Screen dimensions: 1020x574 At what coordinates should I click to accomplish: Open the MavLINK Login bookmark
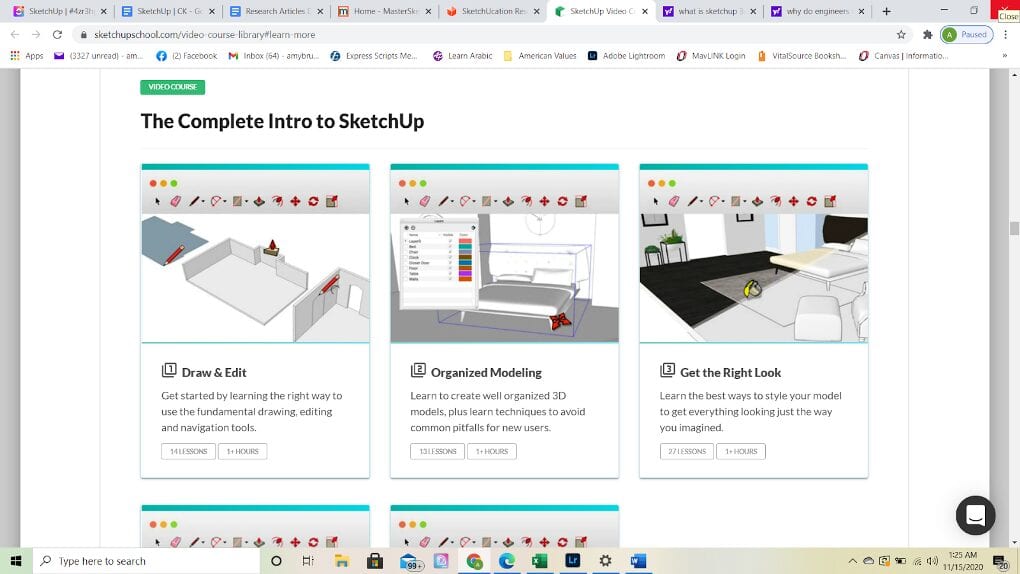711,56
